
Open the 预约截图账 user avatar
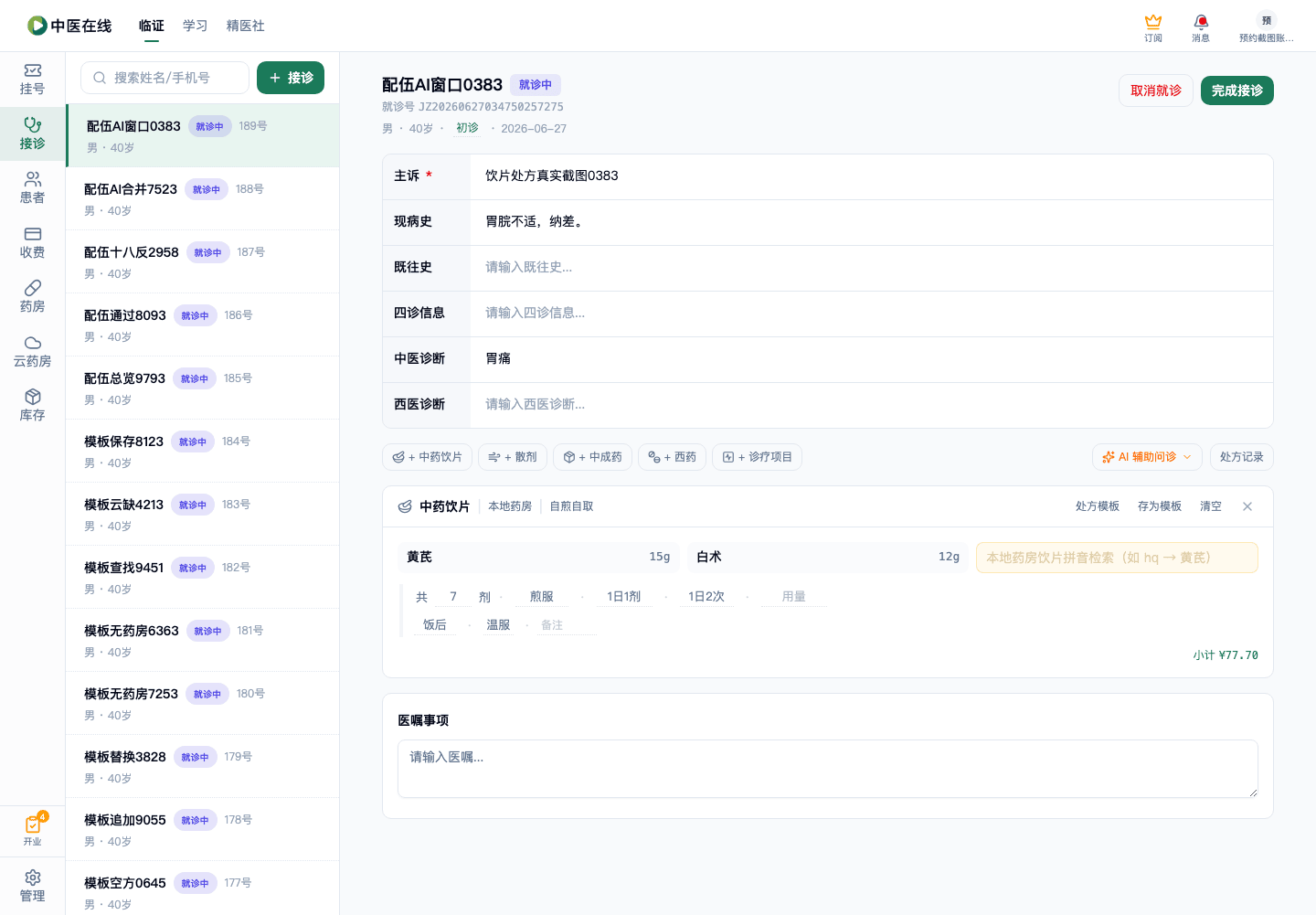tap(1267, 27)
